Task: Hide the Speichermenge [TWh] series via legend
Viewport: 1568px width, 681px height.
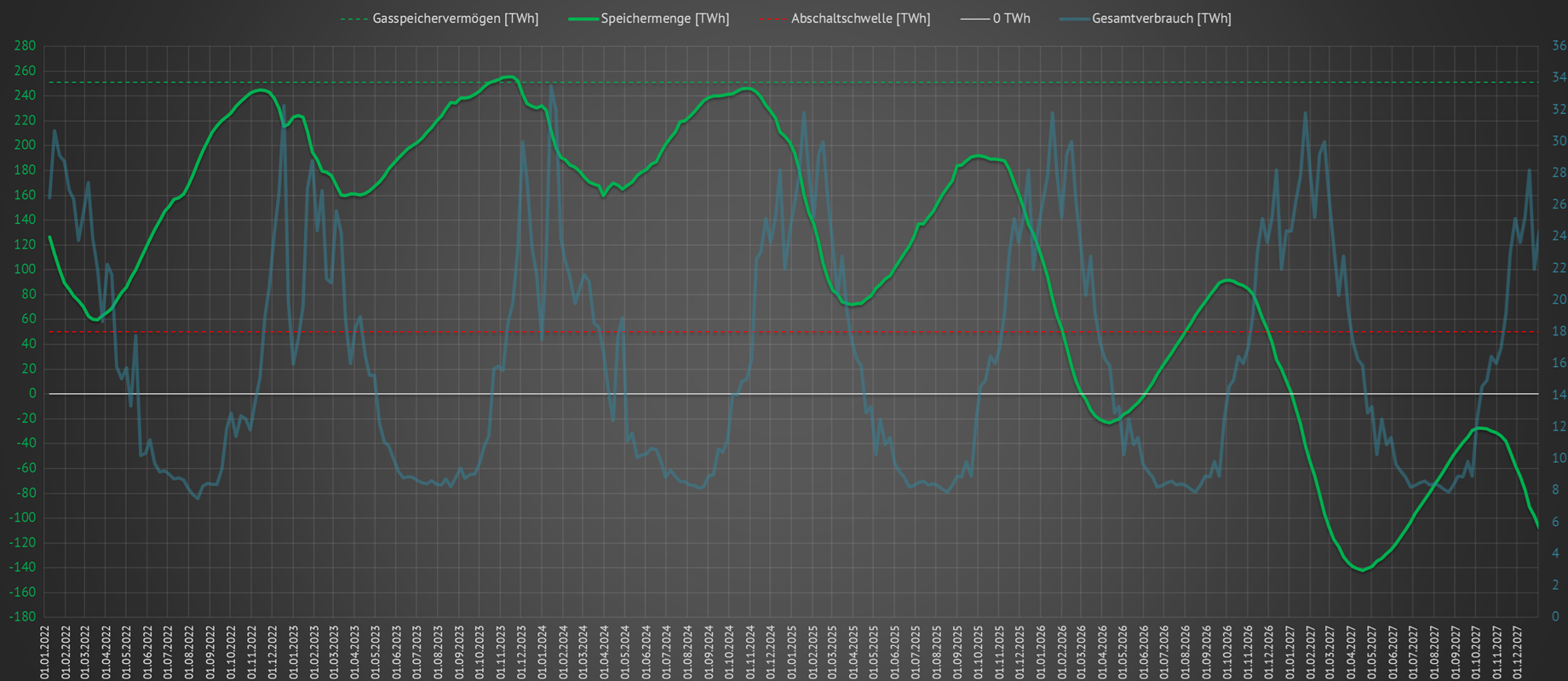Action: [664, 19]
